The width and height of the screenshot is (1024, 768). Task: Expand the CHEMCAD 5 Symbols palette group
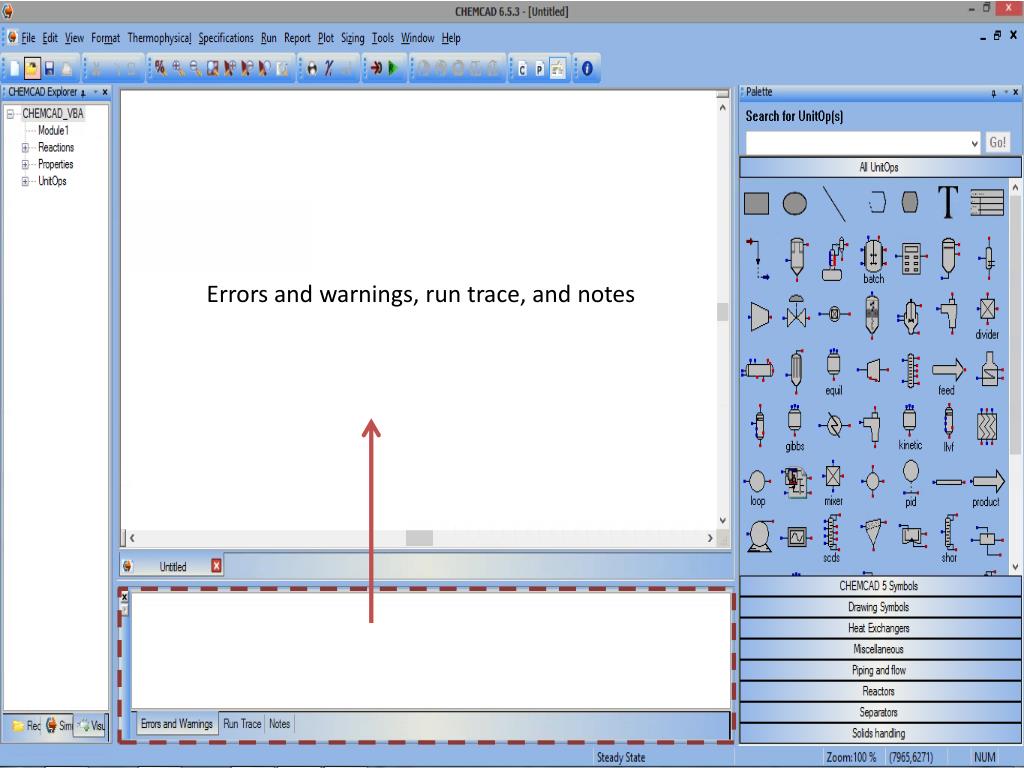coord(878,586)
